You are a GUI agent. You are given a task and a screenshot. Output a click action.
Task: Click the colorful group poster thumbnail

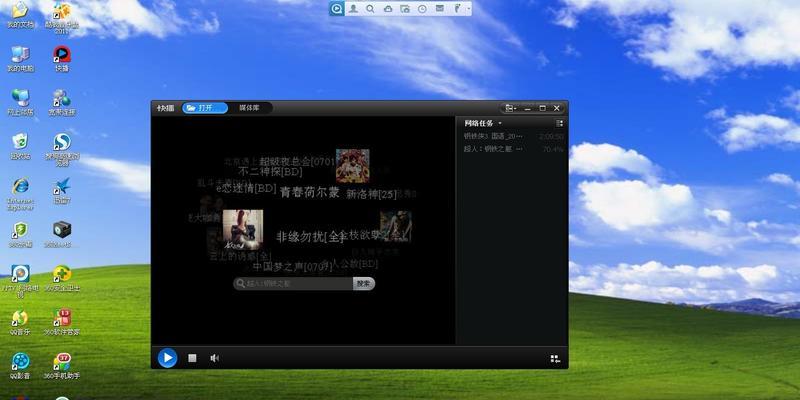[353, 166]
